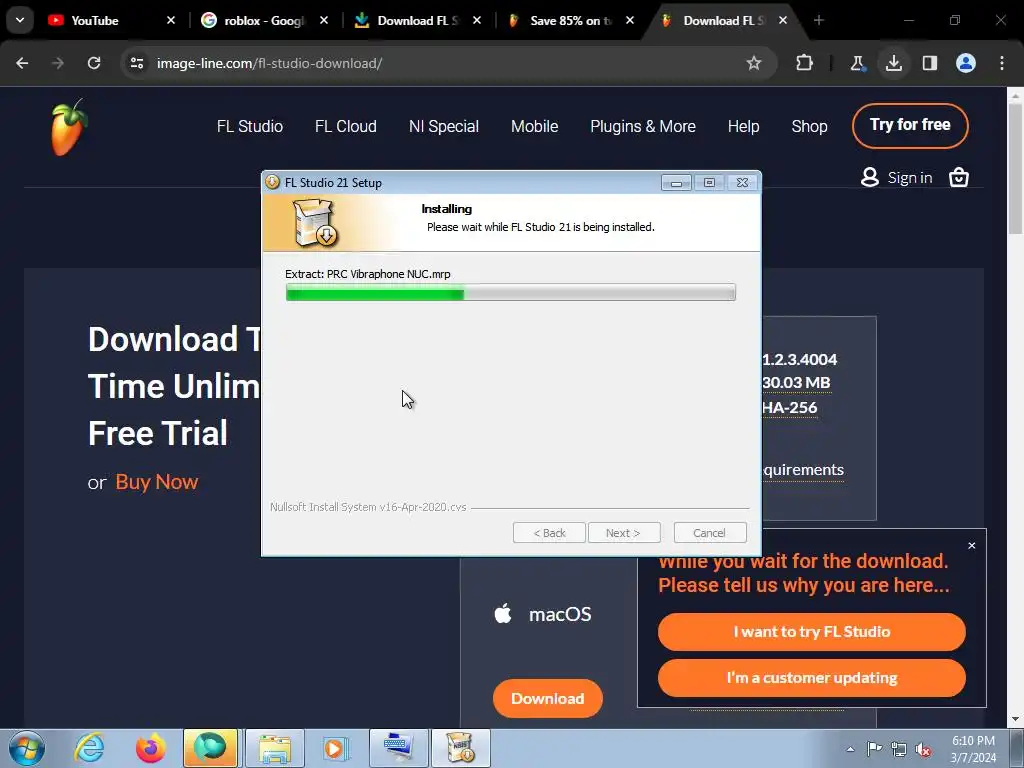The height and width of the screenshot is (768, 1024).
Task: Open the tab search dropdown arrow
Action: tap(20, 20)
